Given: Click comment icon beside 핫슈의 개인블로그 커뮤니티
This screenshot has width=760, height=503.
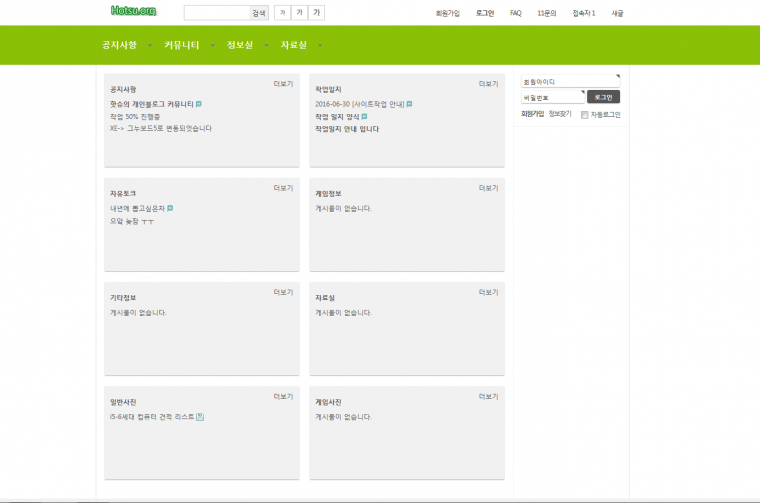Looking at the screenshot, I should pyautogui.click(x=199, y=104).
